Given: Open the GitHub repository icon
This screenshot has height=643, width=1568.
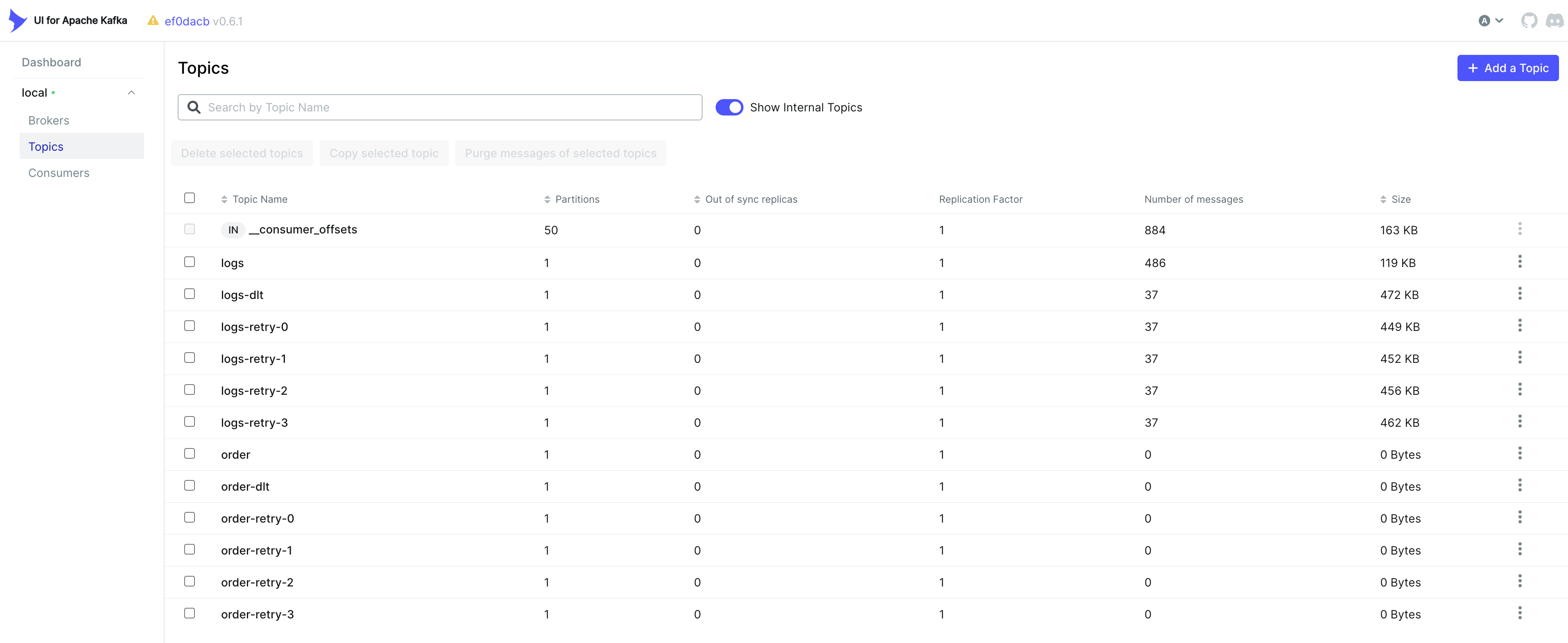Looking at the screenshot, I should pos(1530,20).
